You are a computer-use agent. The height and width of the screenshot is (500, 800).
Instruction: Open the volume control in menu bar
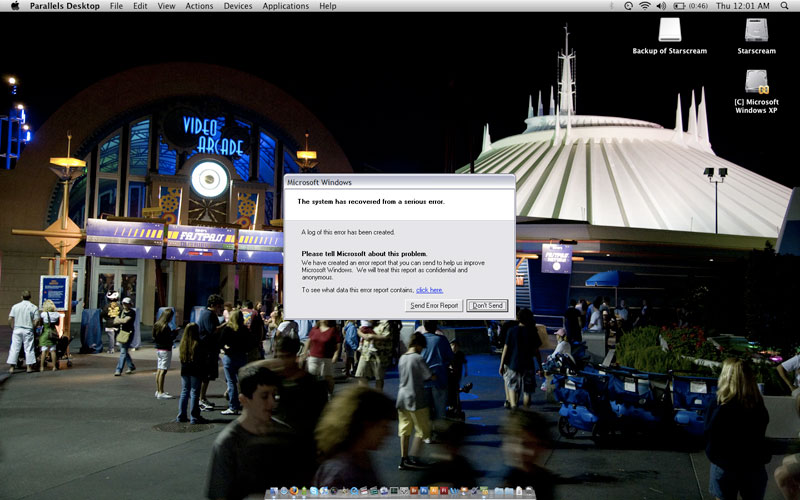coord(661,6)
